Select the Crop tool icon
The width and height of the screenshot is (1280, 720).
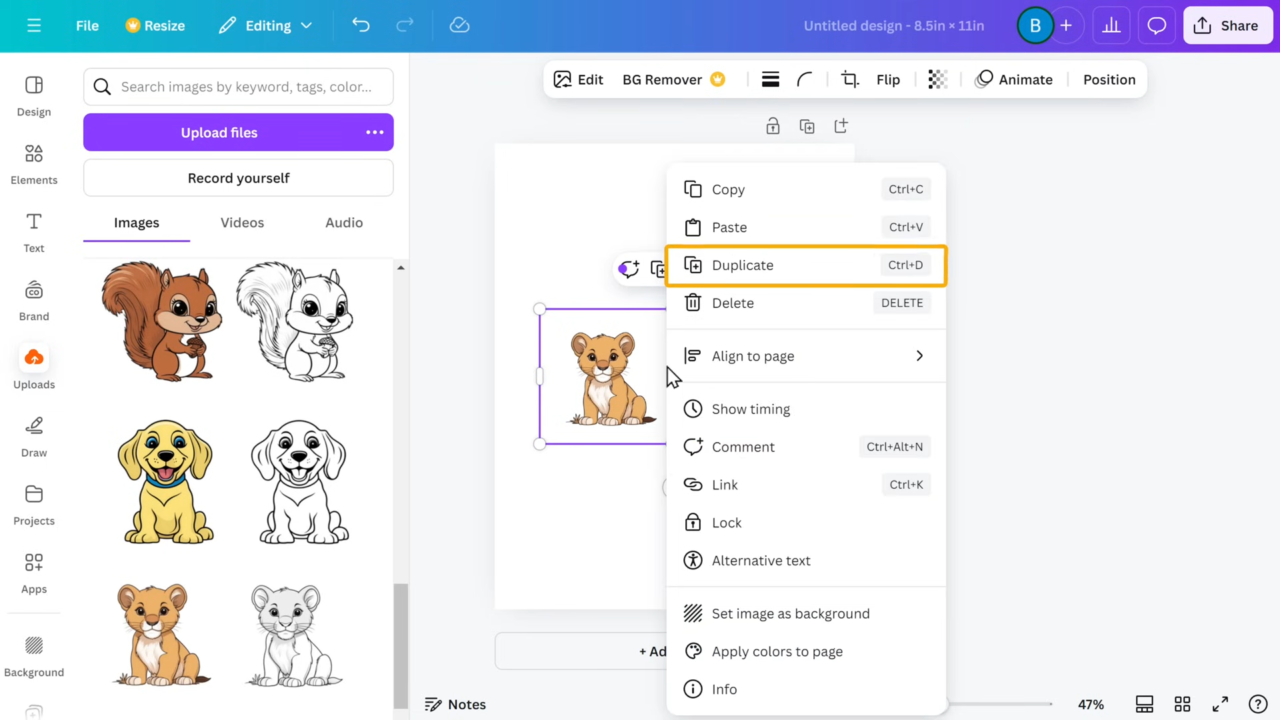coord(850,80)
